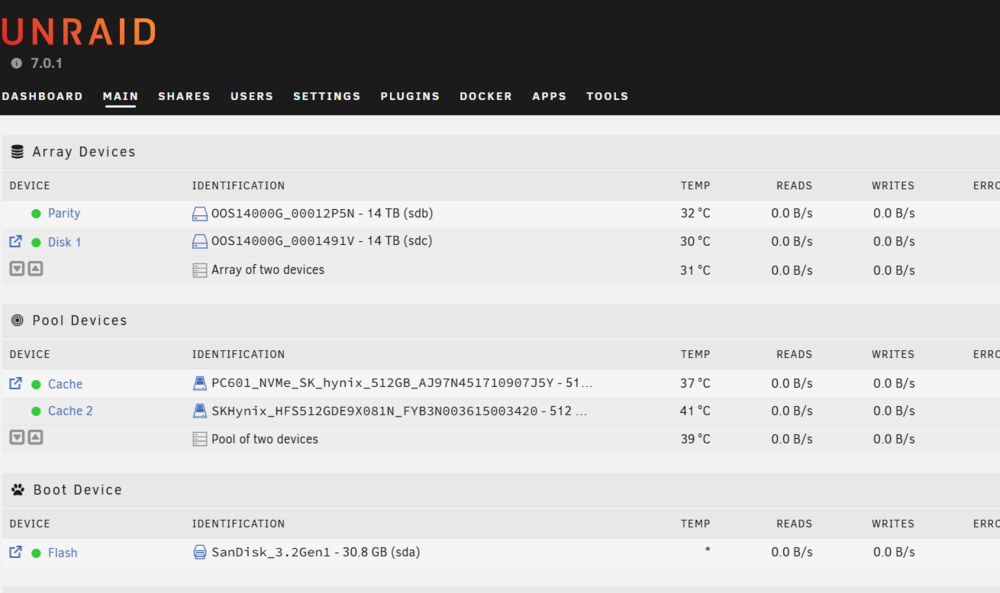Click the Pool Devices section heading
Viewport: 1000px width, 593px height.
pyautogui.click(x=80, y=320)
